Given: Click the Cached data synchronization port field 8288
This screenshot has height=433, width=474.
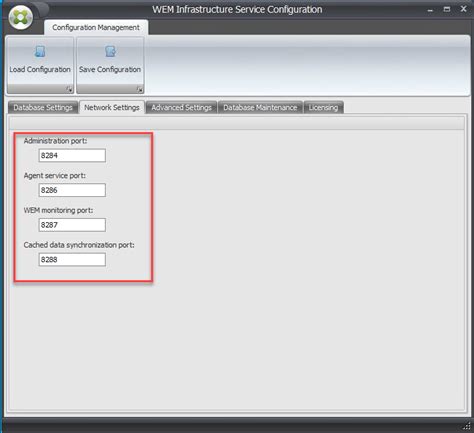Looking at the screenshot, I should click(x=72, y=259).
